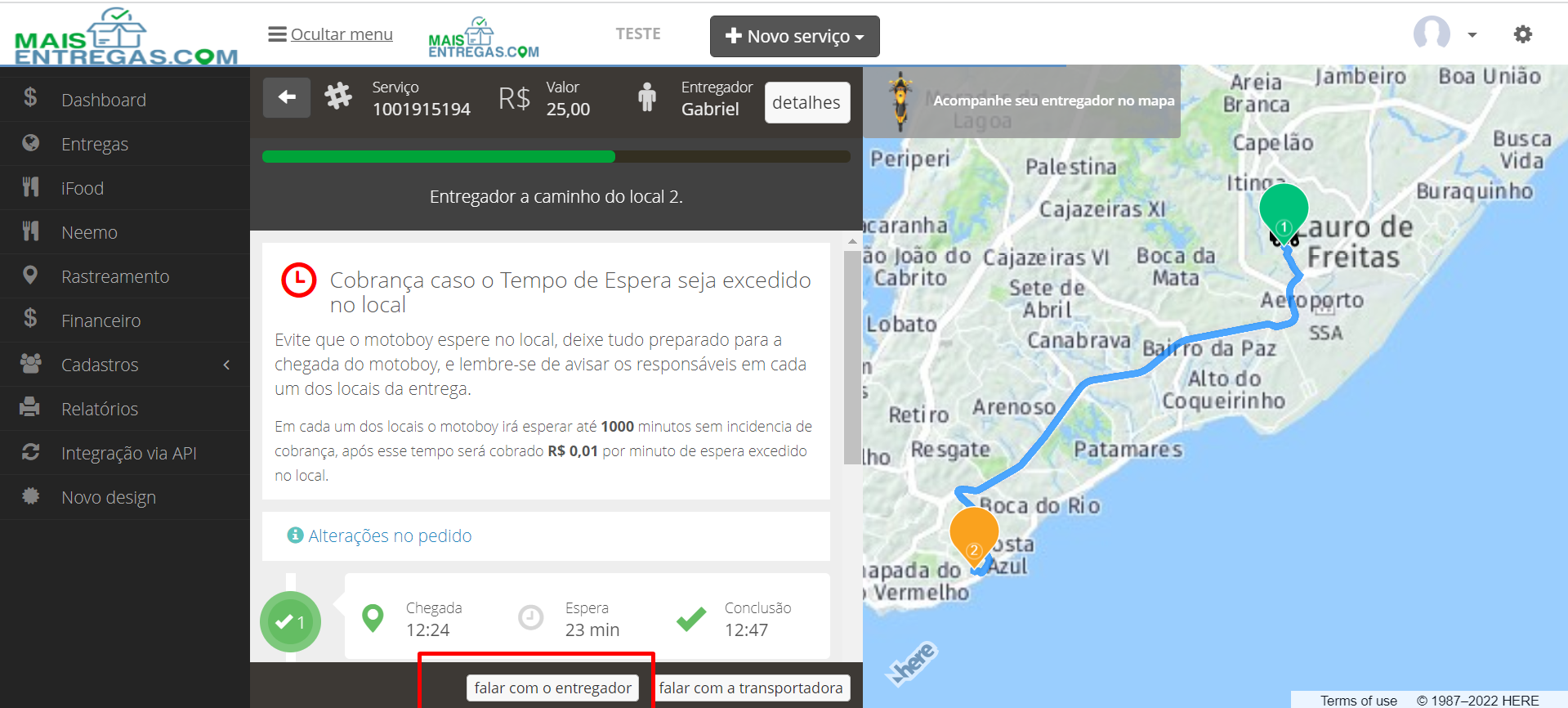This screenshot has width=1568, height=708.
Task: Click the Neemo cutlery icon
Action: coord(31,231)
